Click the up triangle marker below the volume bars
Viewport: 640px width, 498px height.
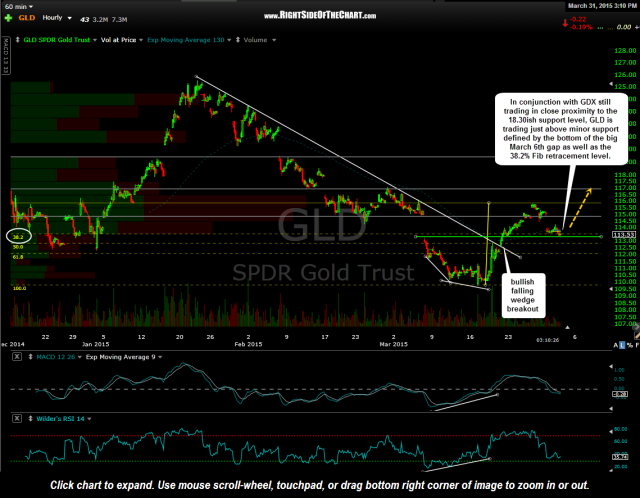(x=567, y=327)
